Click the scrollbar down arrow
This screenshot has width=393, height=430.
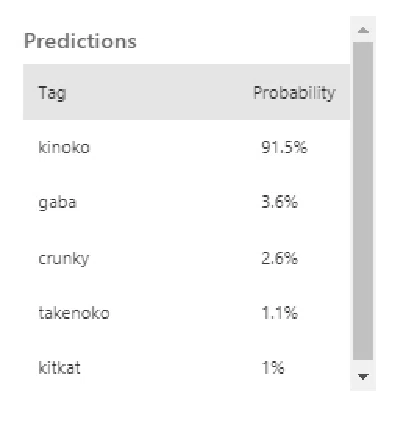click(x=363, y=377)
